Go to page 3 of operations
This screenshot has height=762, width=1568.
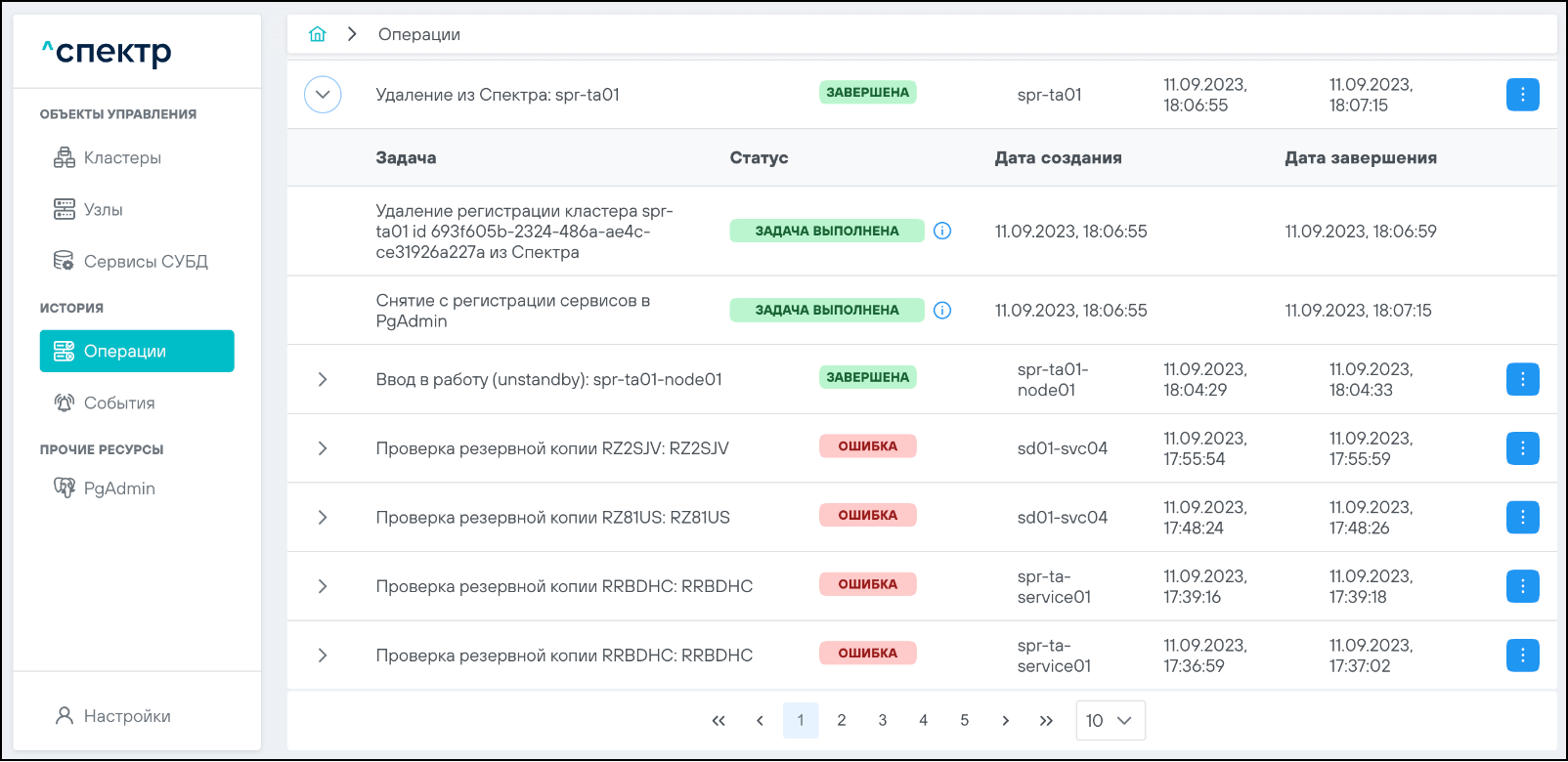coord(882,720)
